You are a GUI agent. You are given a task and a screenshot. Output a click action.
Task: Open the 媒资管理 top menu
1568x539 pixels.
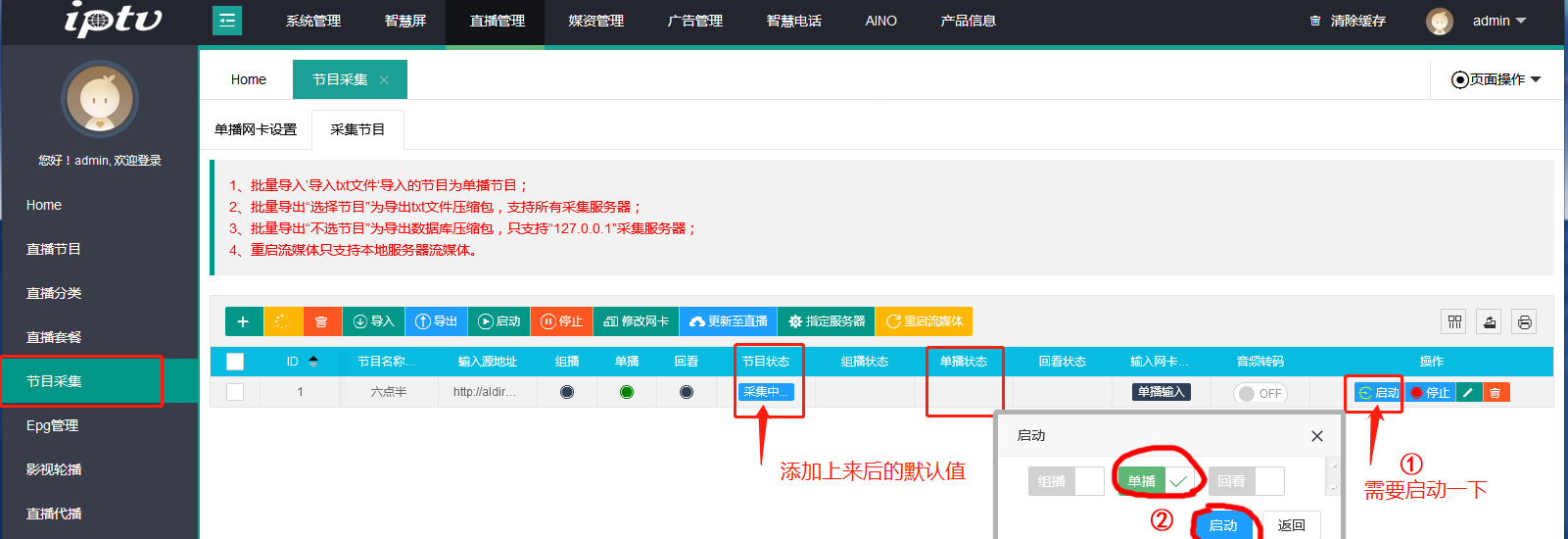[595, 21]
